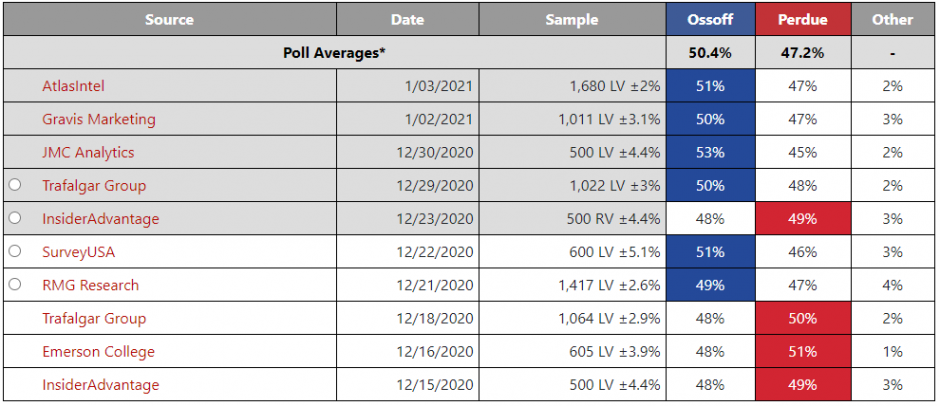Viewport: 940px width, 406px height.
Task: Click the Date column header
Action: pyautogui.click(x=407, y=19)
